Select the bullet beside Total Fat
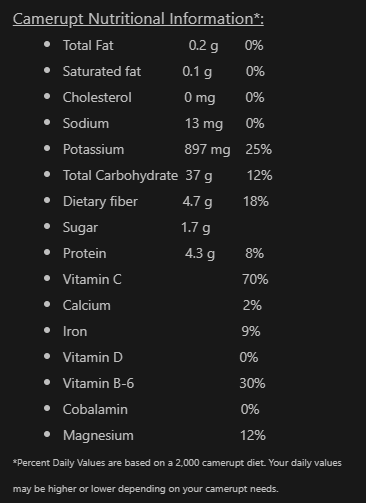This screenshot has height=503, width=366. (47, 44)
